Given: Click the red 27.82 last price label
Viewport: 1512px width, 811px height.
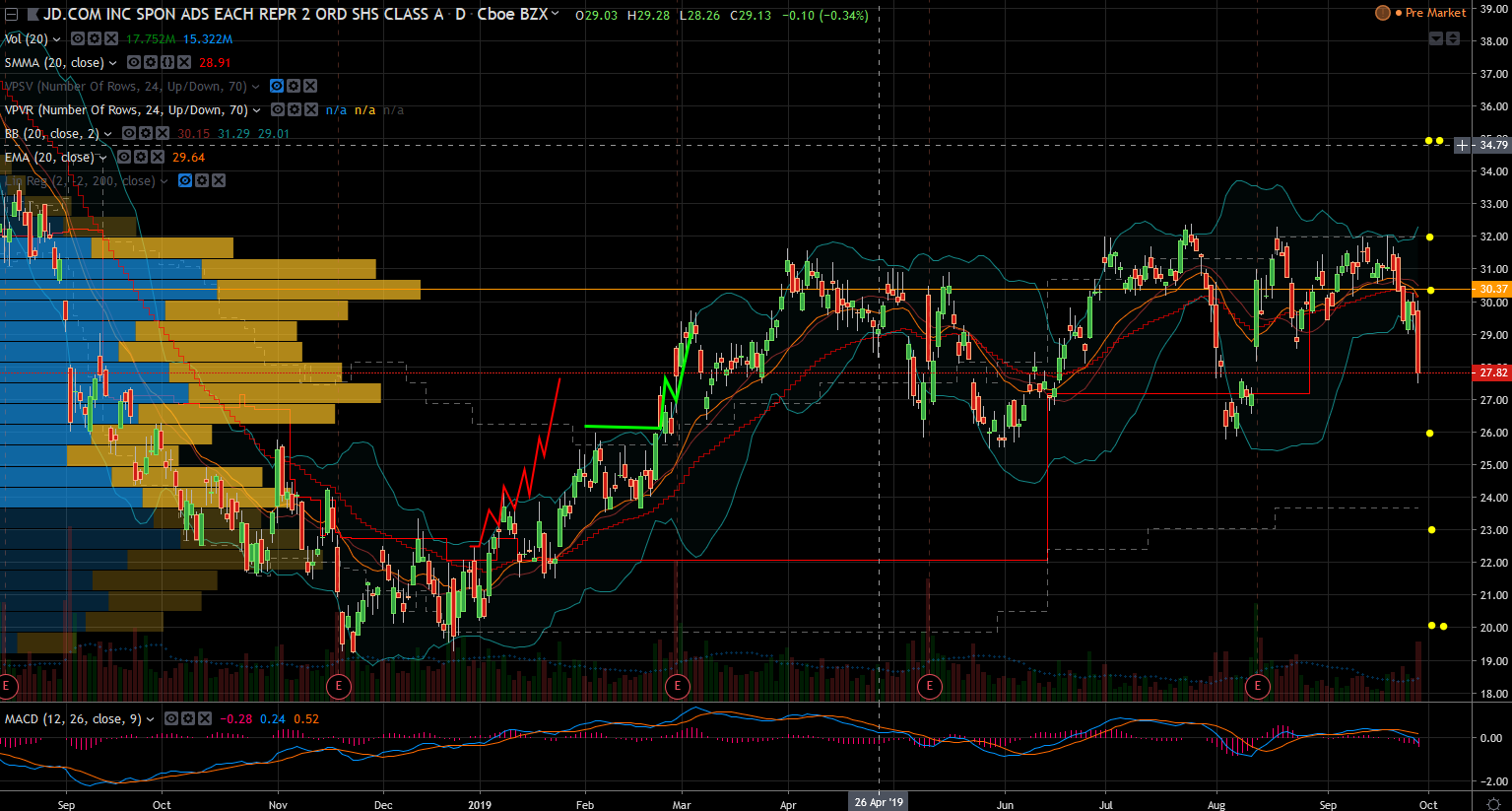Looking at the screenshot, I should 1492,372.
